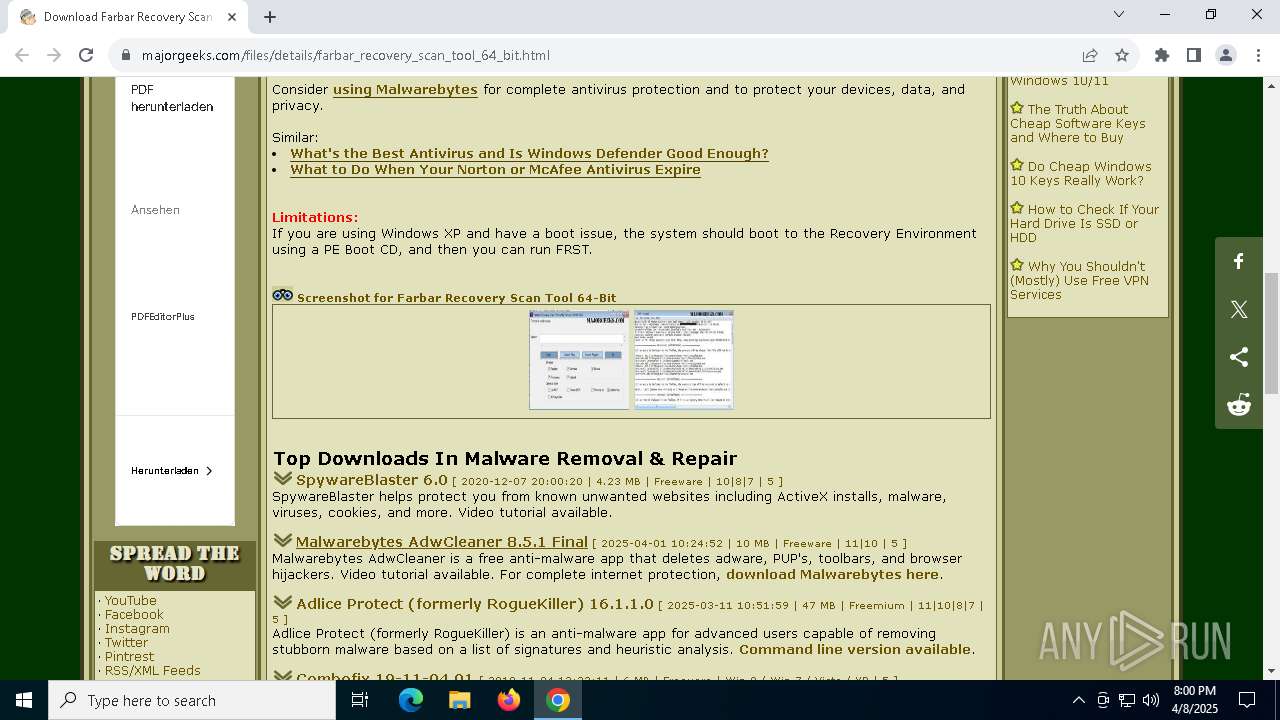Open first Farbar screenshot thumbnail
1280x720 pixels.
point(579,360)
